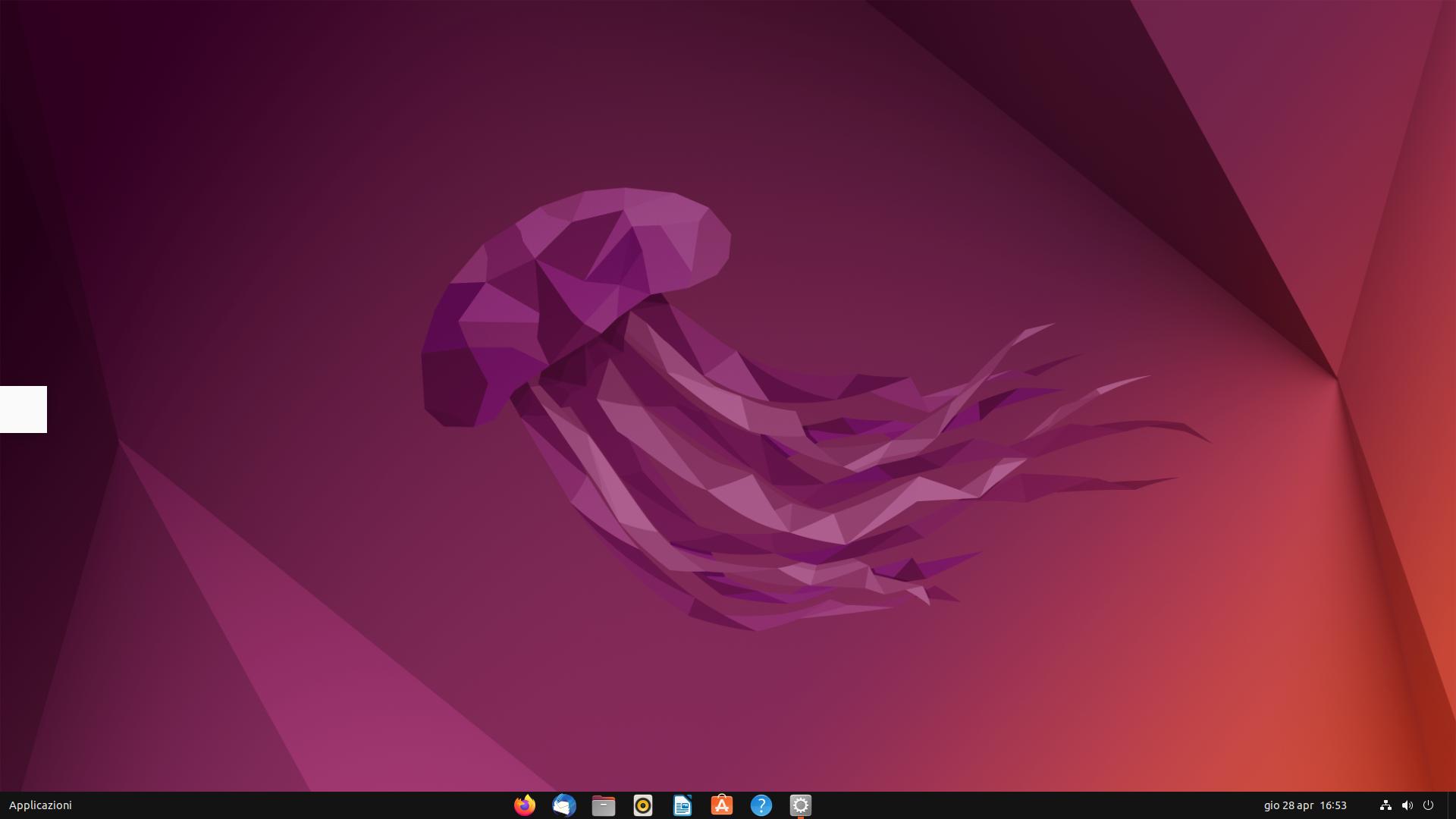Click the volume speaker icon
Image resolution: width=1456 pixels, height=819 pixels.
point(1407,805)
